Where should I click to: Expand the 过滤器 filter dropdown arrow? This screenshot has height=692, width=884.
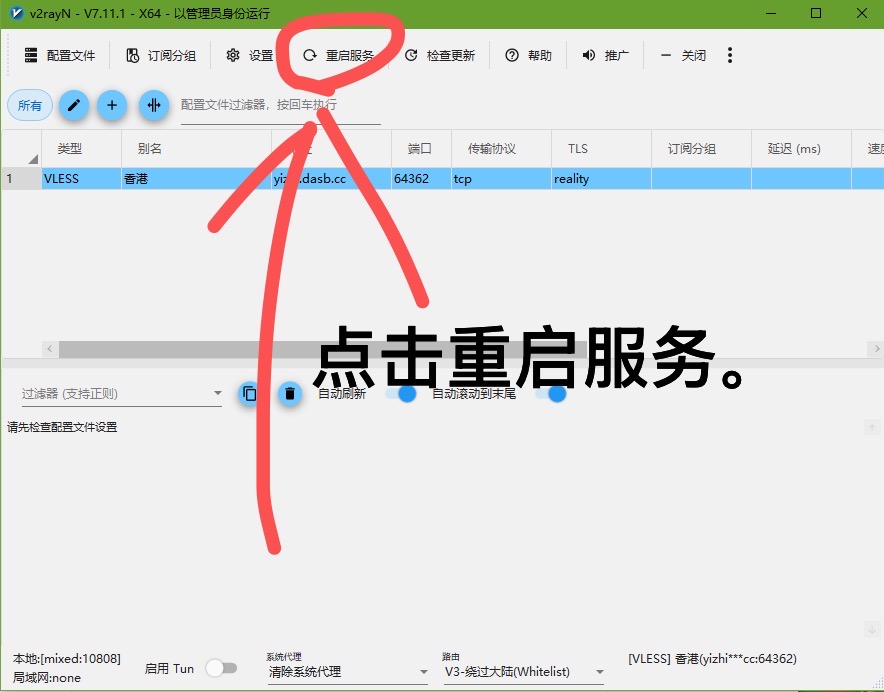pos(217,393)
